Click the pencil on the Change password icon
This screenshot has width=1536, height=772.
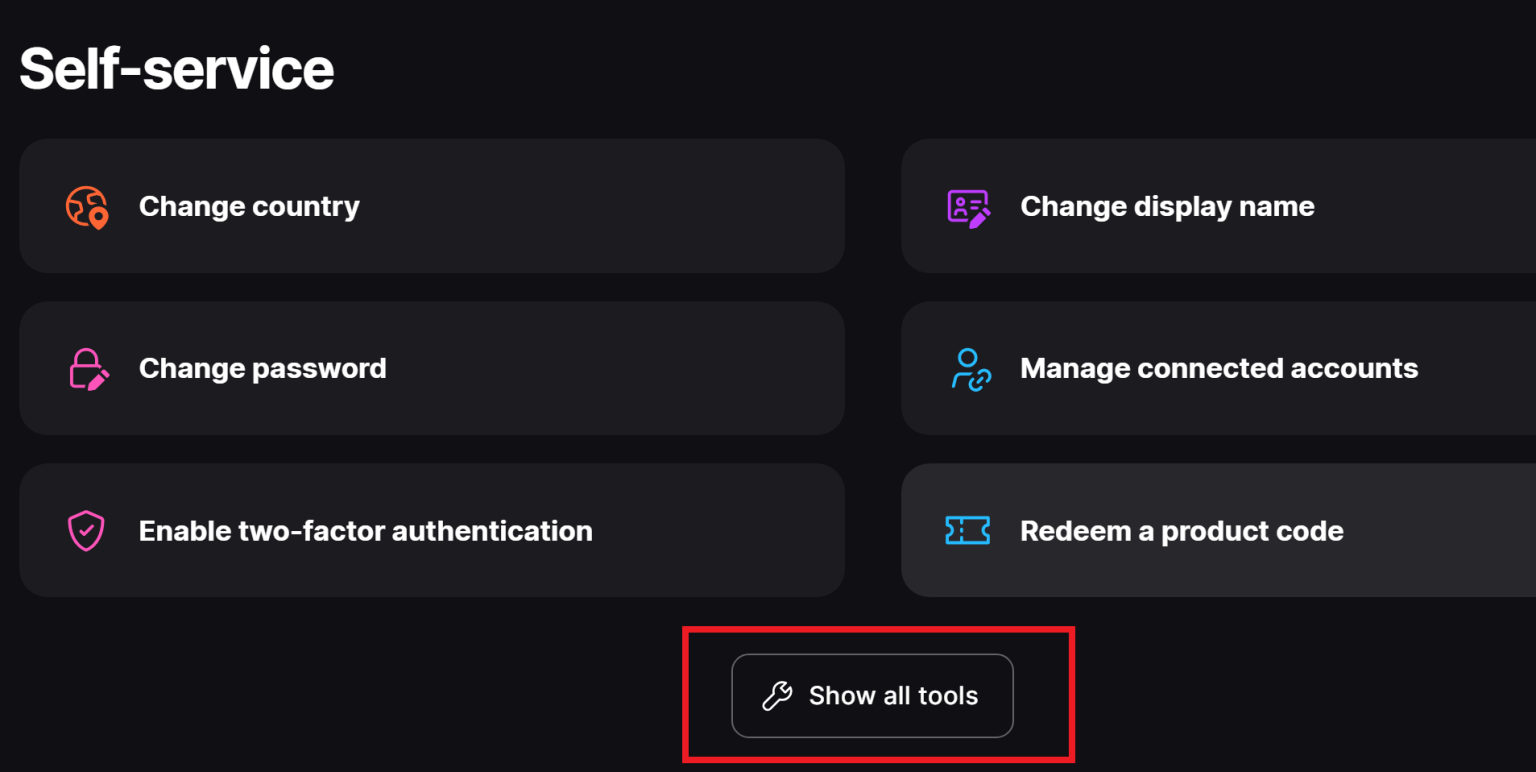click(x=96, y=379)
